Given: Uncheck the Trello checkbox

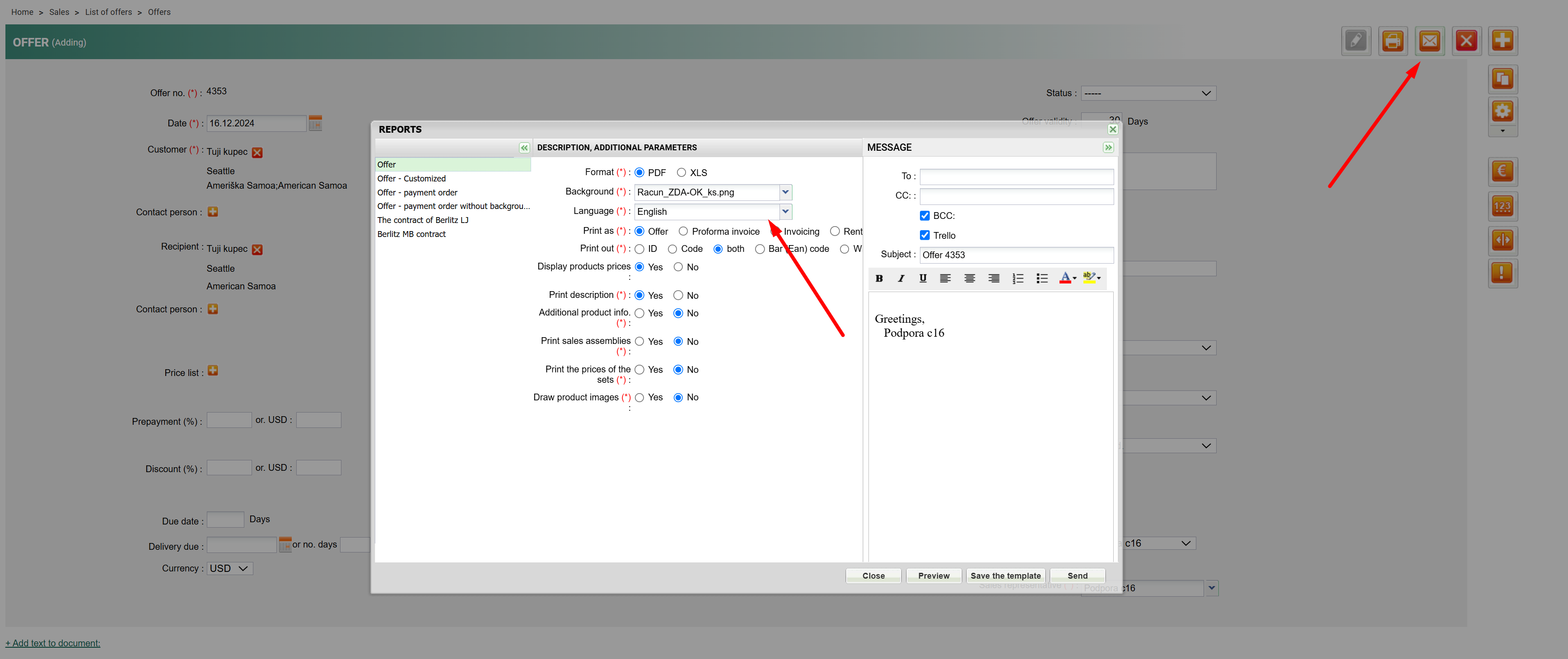Looking at the screenshot, I should [x=924, y=236].
